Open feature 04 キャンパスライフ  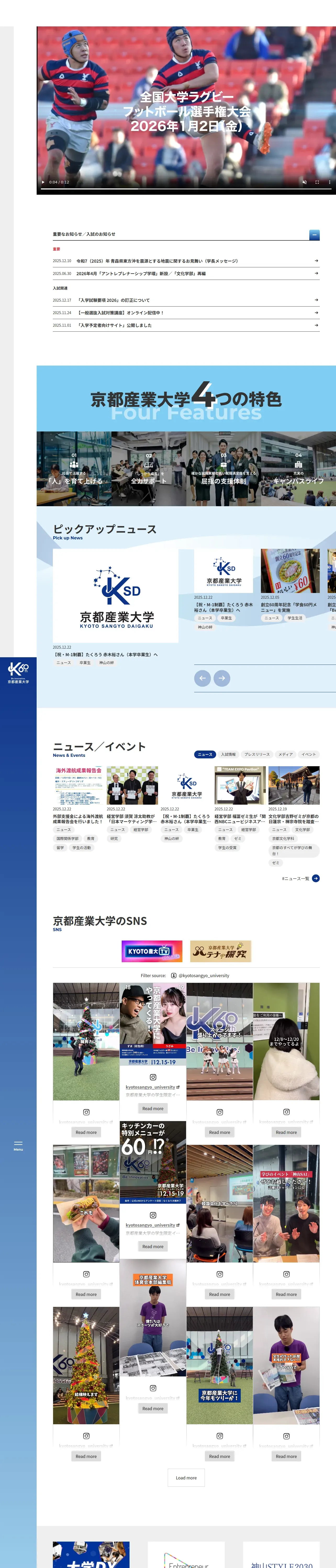(x=299, y=469)
